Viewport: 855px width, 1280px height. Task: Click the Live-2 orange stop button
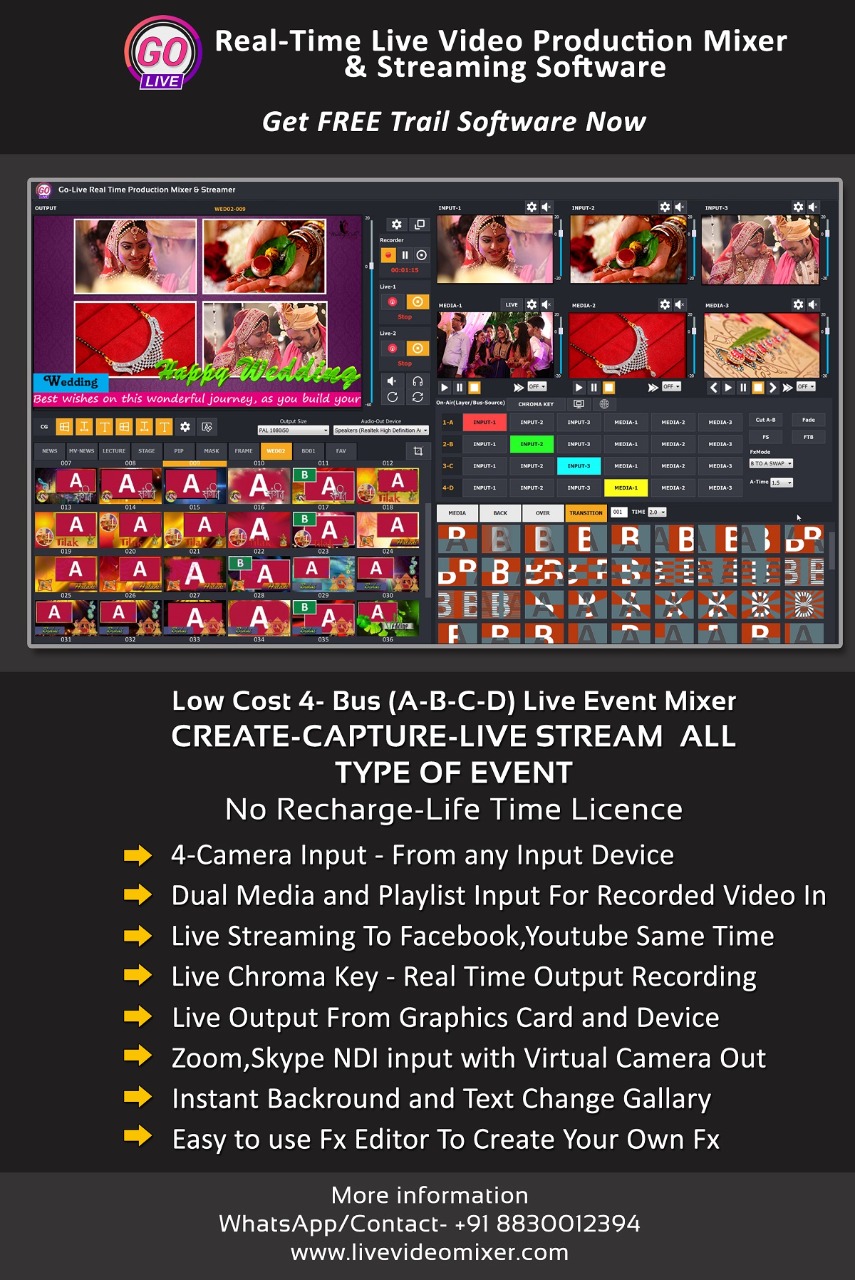[x=418, y=348]
